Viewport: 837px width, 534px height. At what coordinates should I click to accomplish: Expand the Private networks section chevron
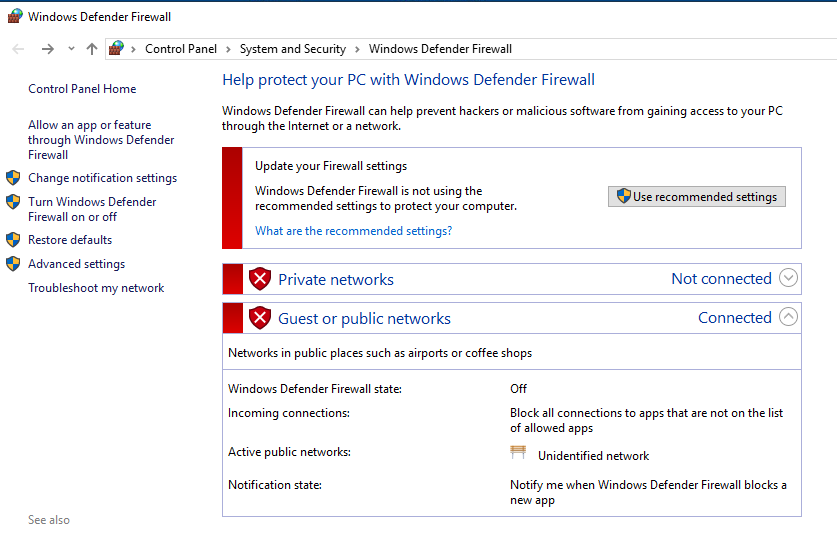click(x=788, y=278)
